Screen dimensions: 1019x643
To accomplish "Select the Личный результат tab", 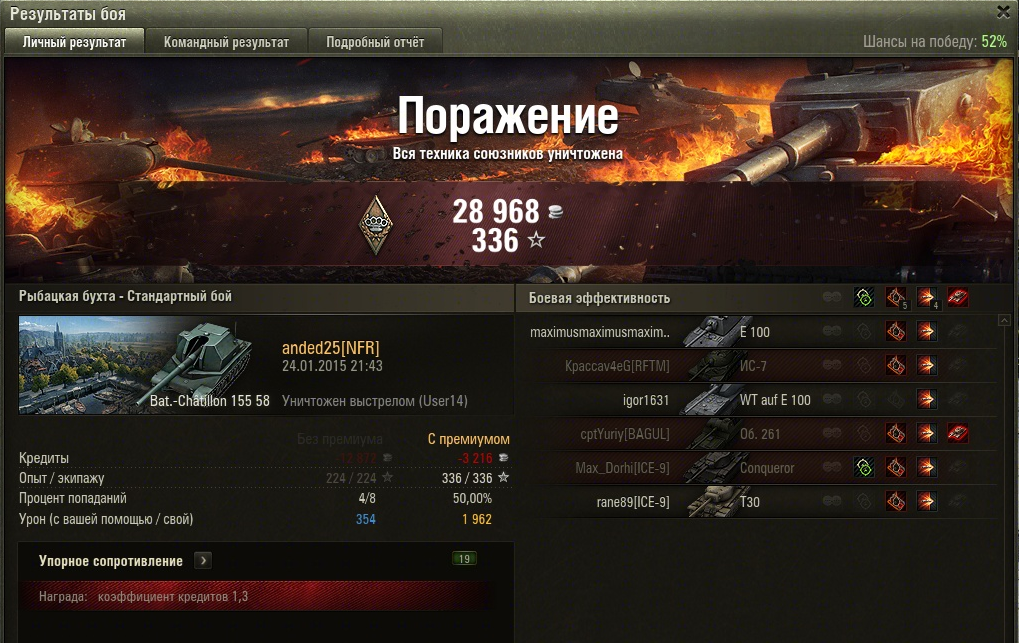I will [x=74, y=42].
